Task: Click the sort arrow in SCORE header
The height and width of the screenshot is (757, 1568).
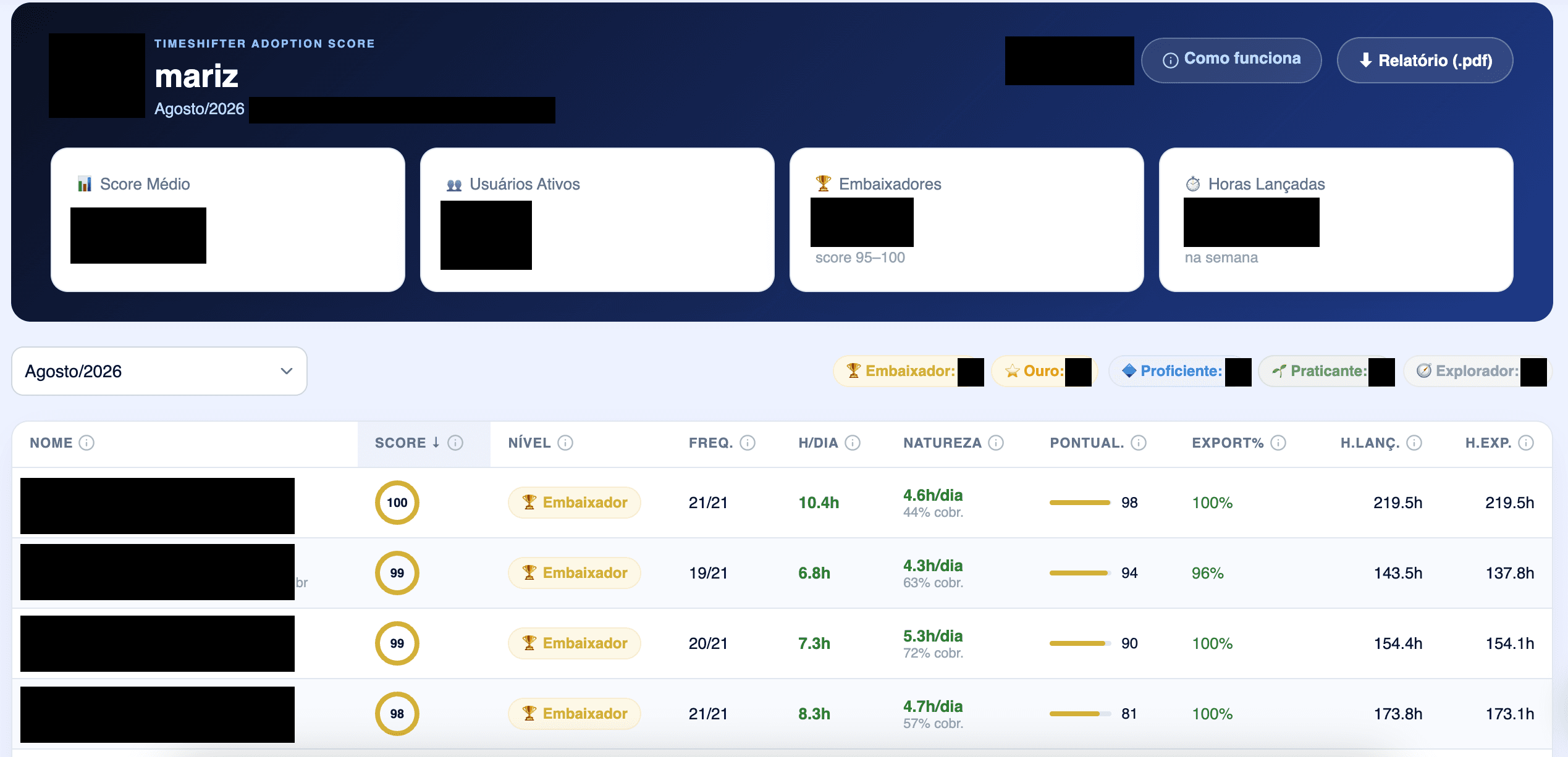Action: pos(436,443)
